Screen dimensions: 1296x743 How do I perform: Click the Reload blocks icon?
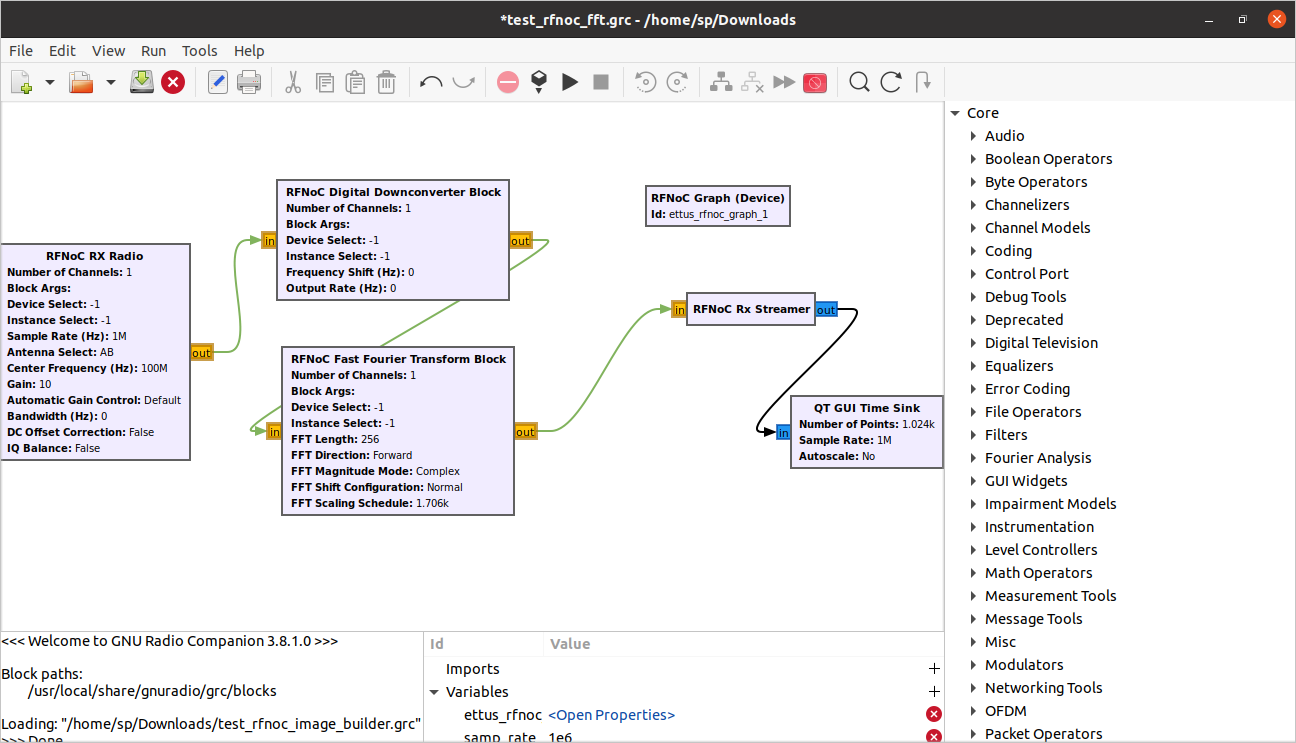coord(891,82)
